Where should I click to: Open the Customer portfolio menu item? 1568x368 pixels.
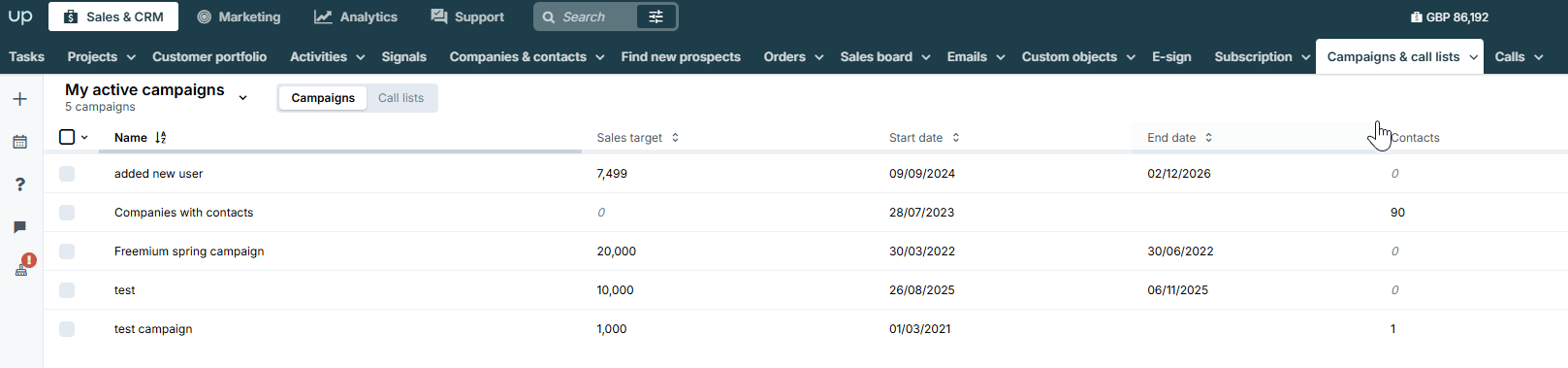click(209, 56)
